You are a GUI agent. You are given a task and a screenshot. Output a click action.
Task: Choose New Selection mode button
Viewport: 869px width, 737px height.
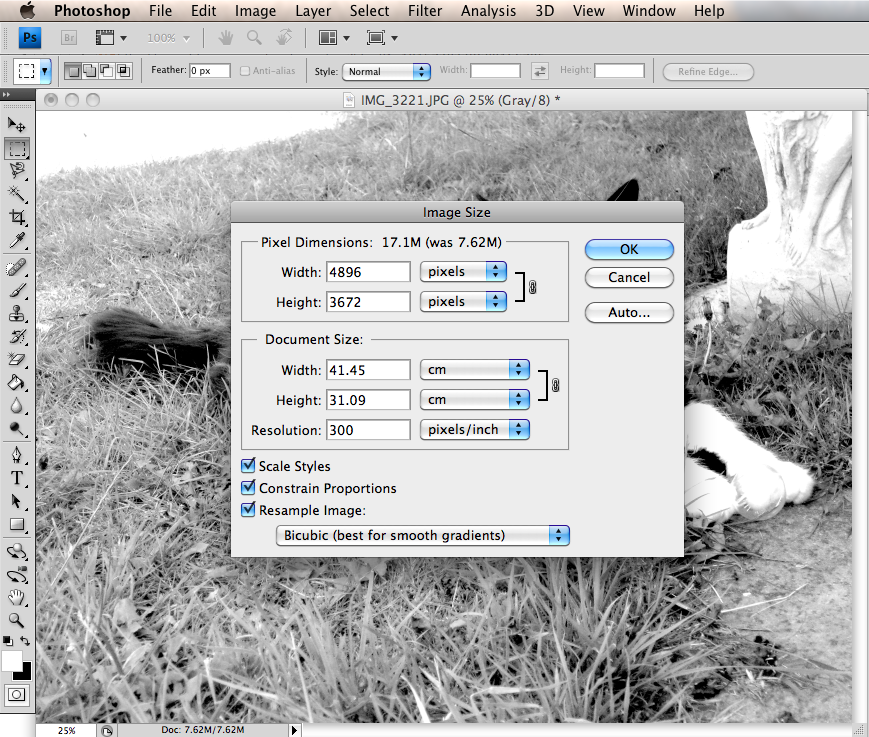pyautogui.click(x=73, y=71)
